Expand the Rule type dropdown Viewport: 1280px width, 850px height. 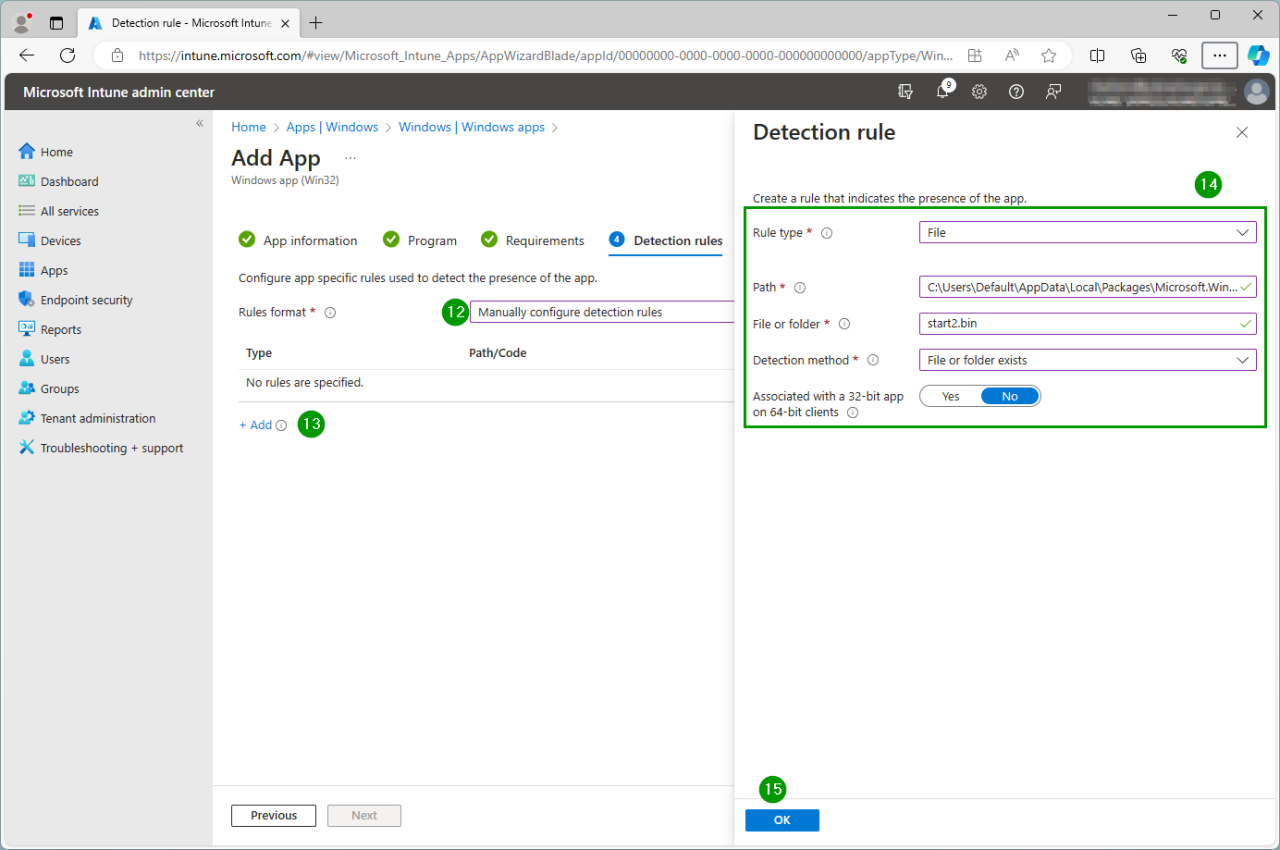coord(1086,233)
